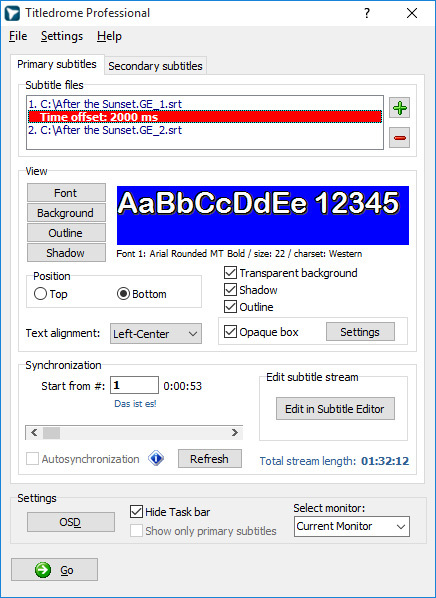This screenshot has height=598, width=436.
Task: Click the Go button
Action: (55, 570)
